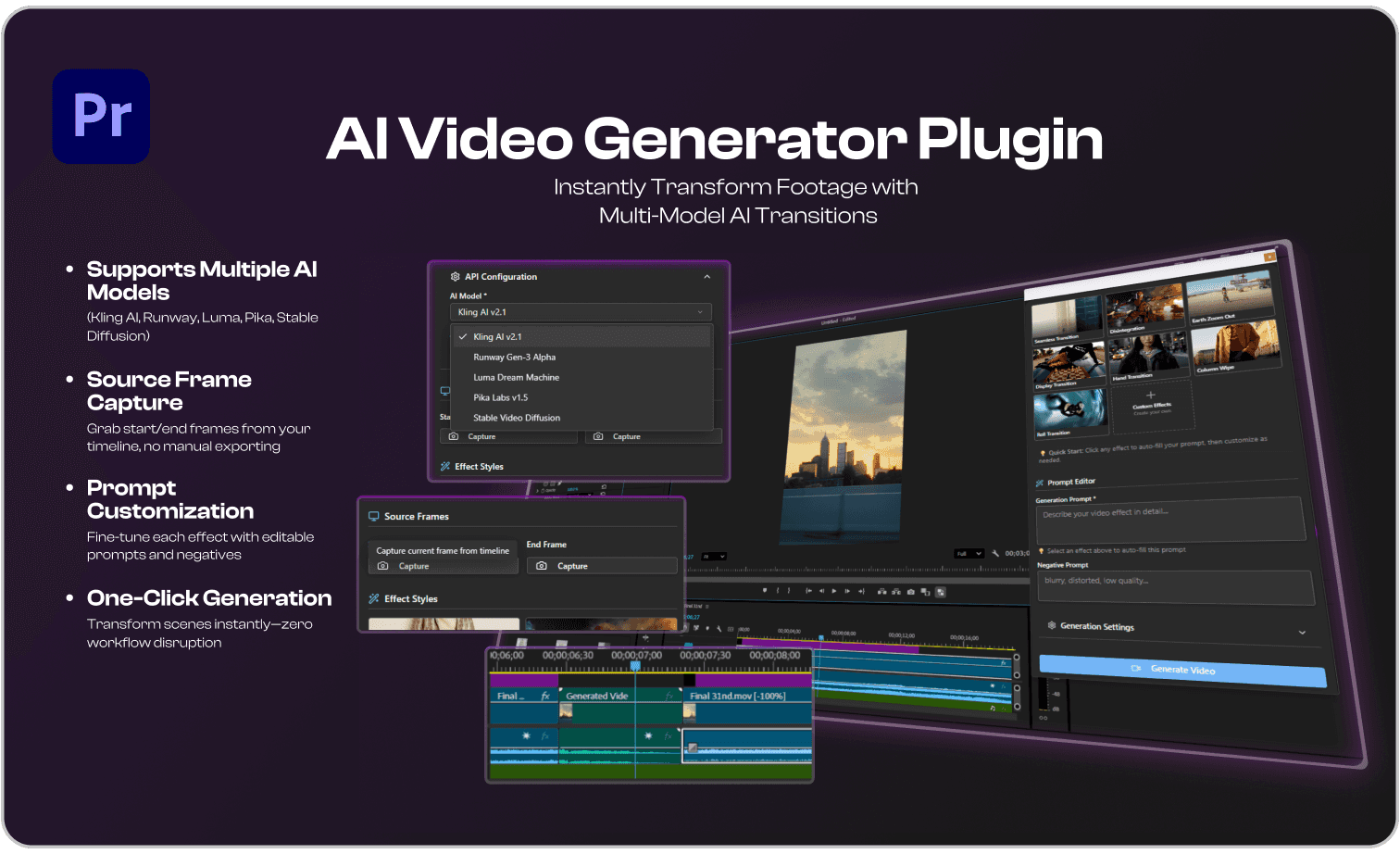Click start-frame Capture button below the tooltip
The width and height of the screenshot is (1400, 854).
443,566
